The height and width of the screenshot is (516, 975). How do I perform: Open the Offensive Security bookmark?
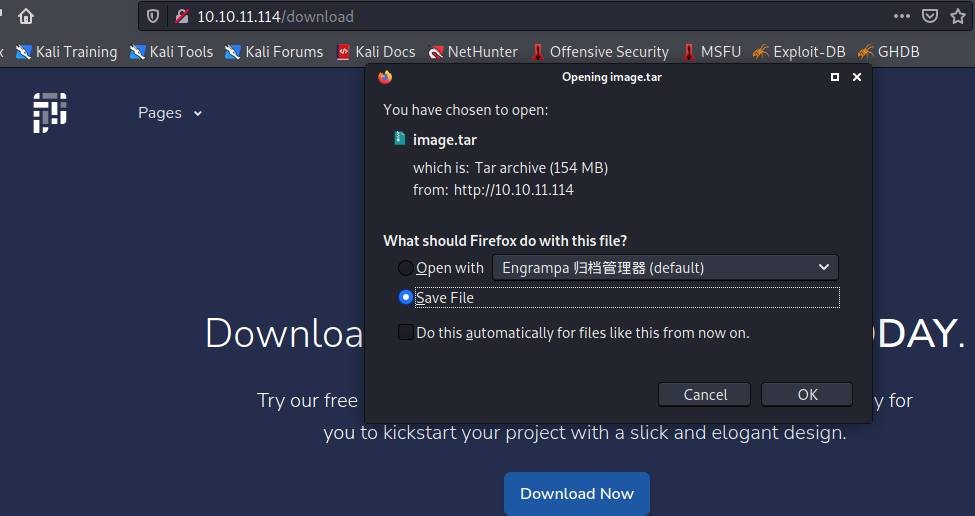pyautogui.click(x=599, y=52)
